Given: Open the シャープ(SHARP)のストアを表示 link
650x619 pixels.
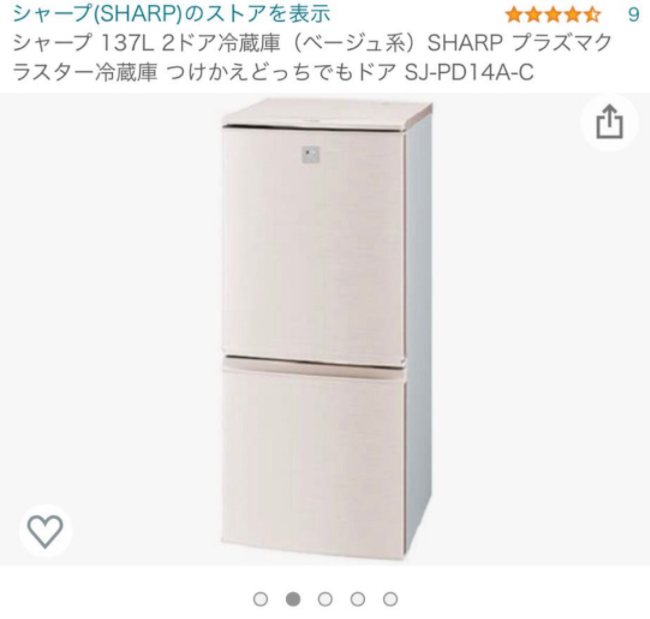Looking at the screenshot, I should tap(172, 14).
